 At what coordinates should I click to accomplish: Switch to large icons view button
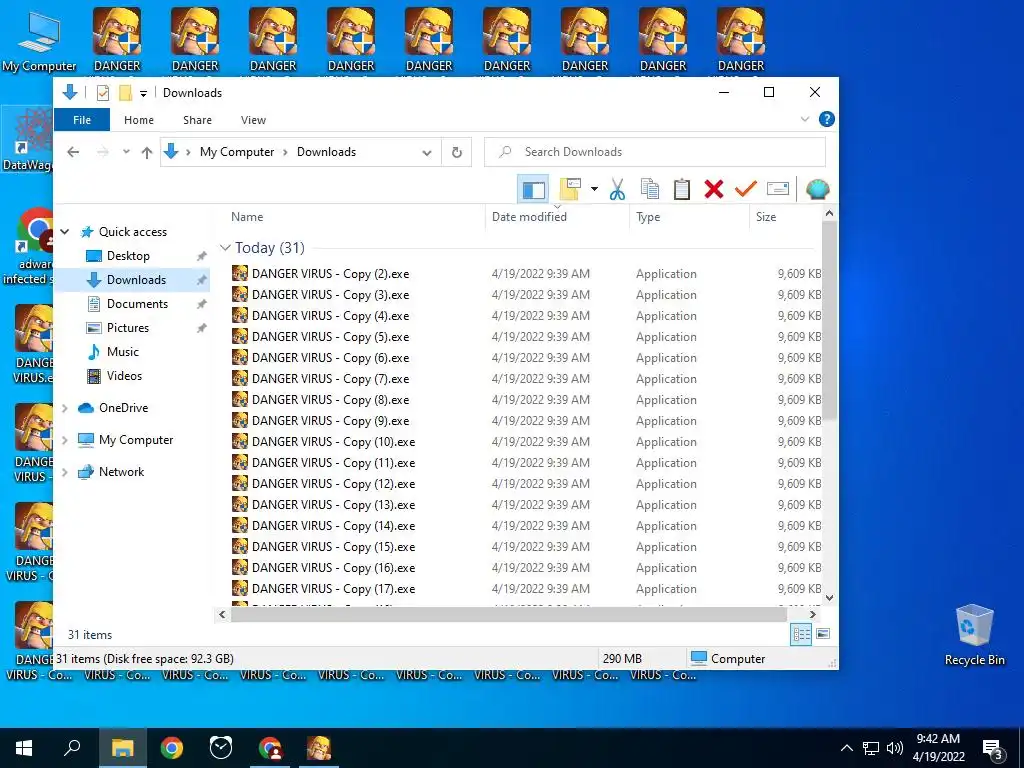click(823, 633)
